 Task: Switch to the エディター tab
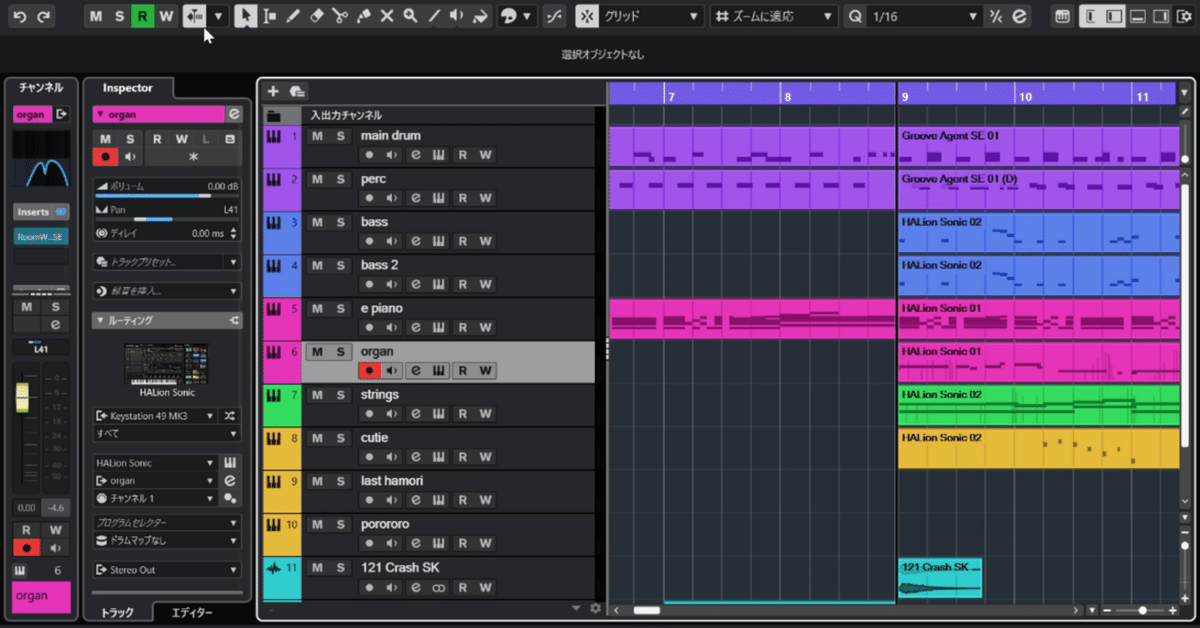click(192, 612)
